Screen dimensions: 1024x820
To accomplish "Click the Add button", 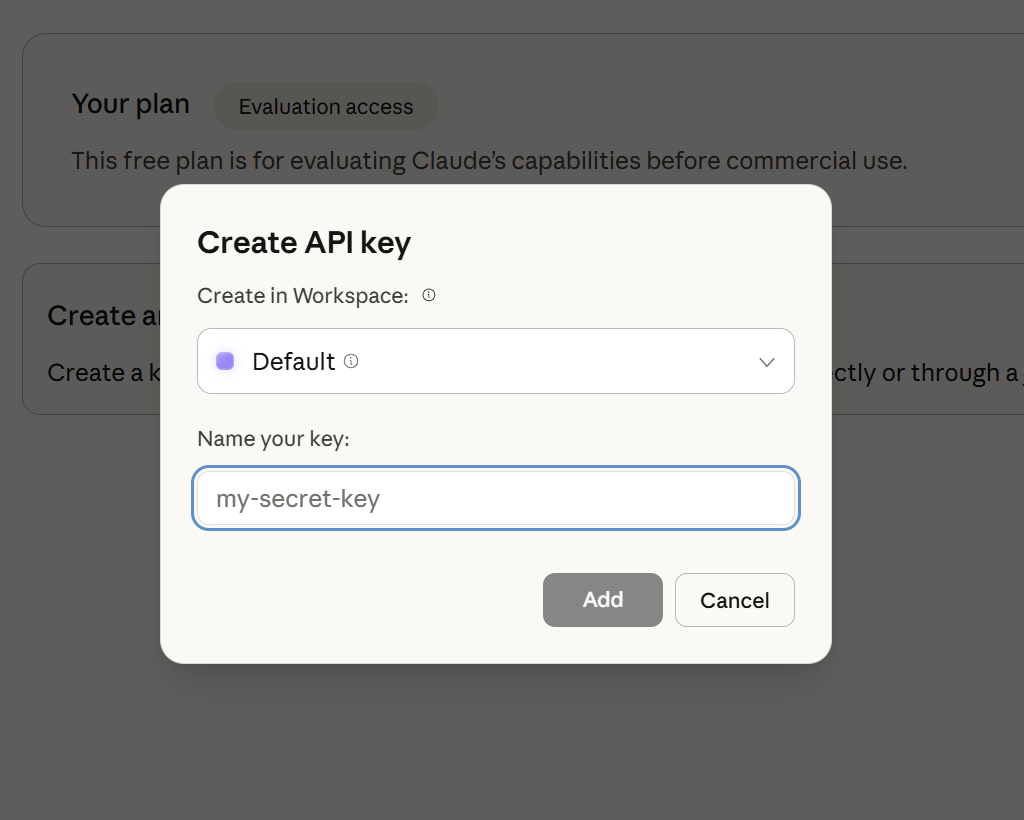I will (x=602, y=599).
